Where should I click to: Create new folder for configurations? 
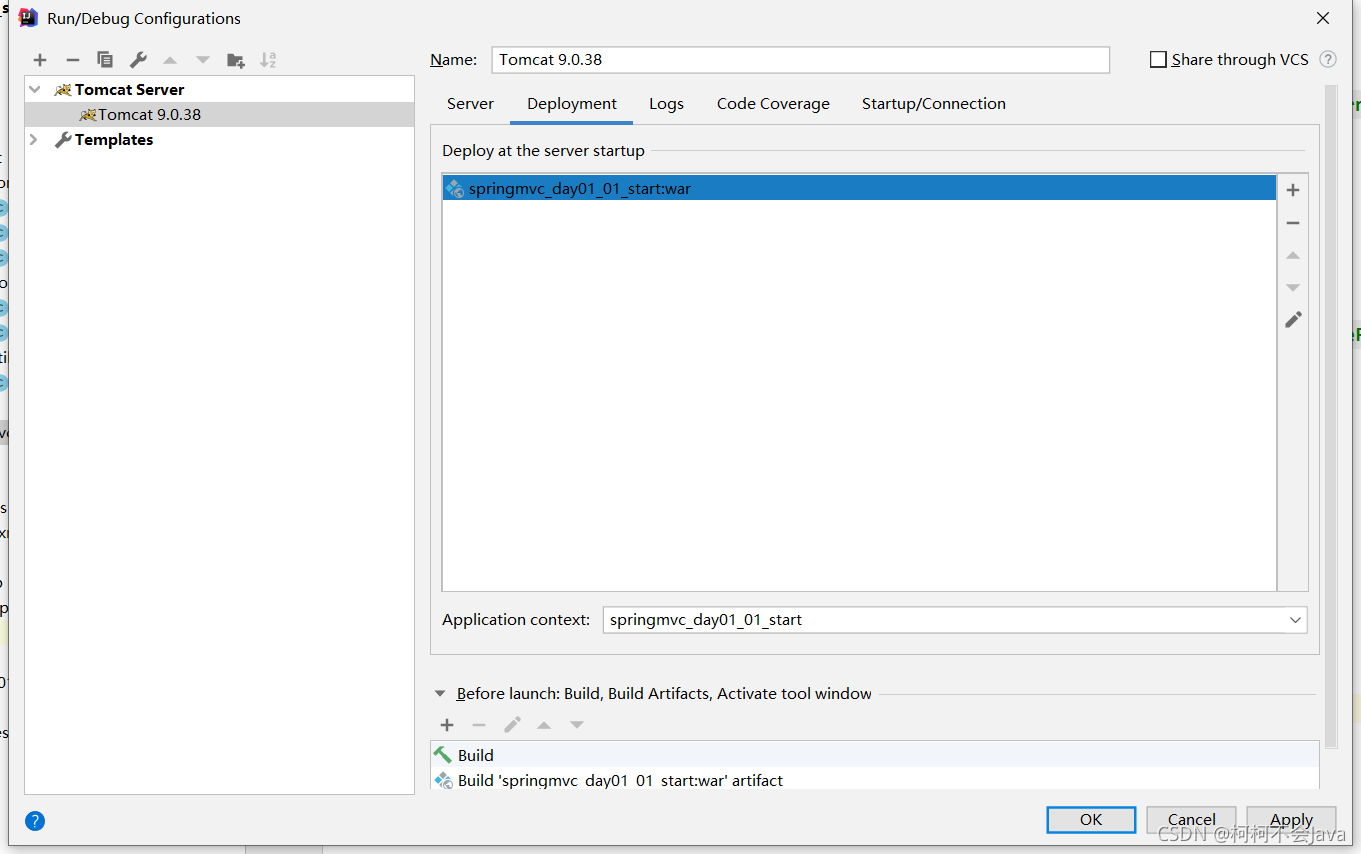click(236, 60)
